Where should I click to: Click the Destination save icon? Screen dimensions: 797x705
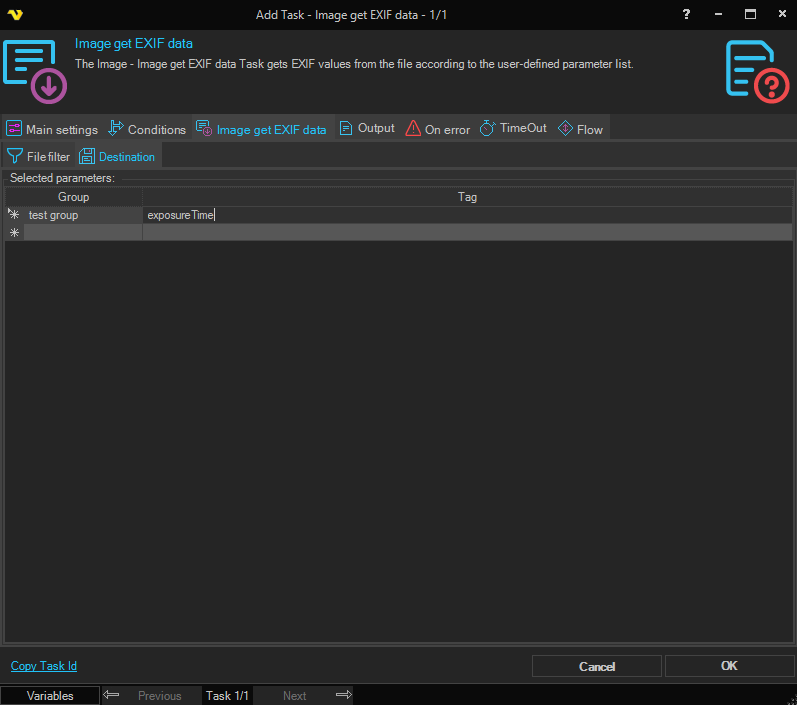(x=87, y=156)
